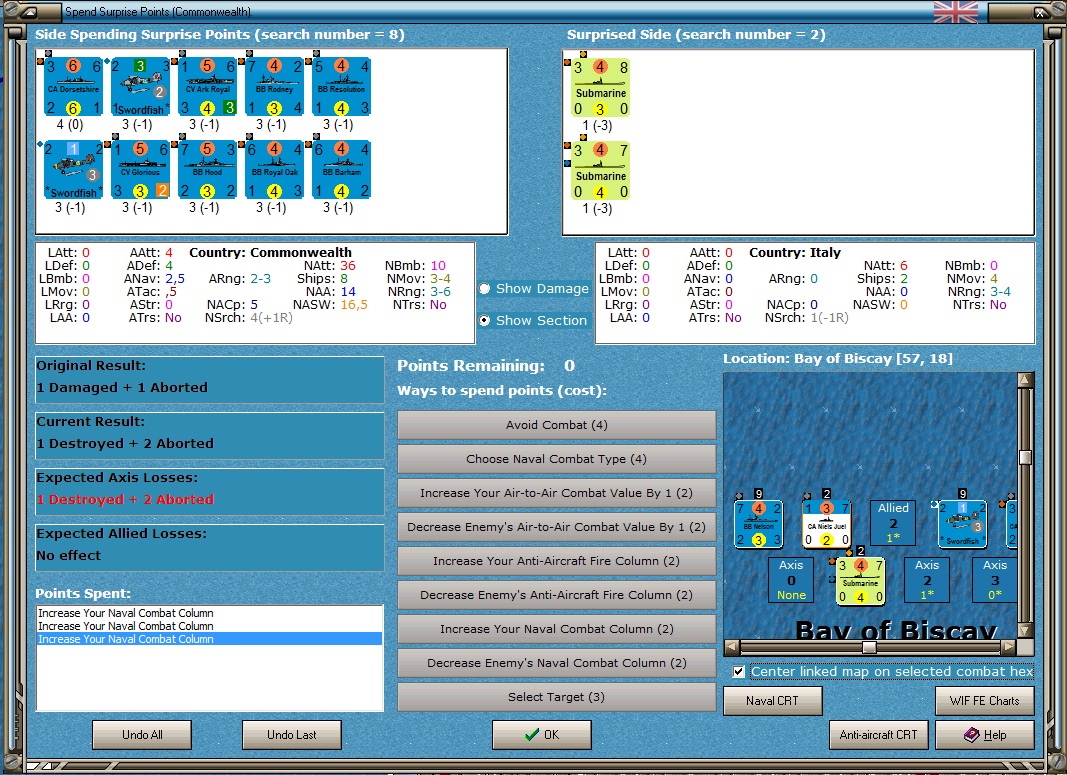Select the BB Royal Oak counter
1067x775 pixels.
[x=275, y=169]
